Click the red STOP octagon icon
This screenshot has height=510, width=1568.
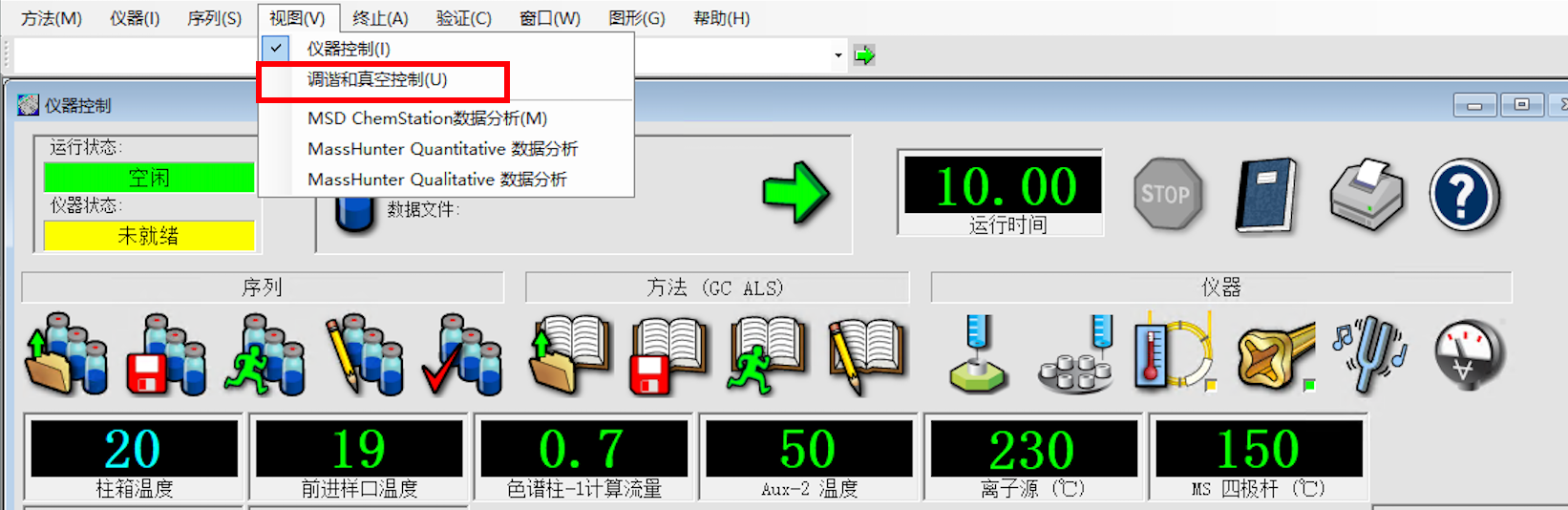[1165, 194]
